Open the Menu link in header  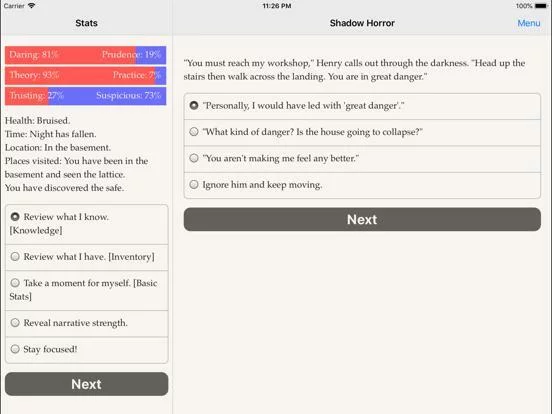point(528,23)
